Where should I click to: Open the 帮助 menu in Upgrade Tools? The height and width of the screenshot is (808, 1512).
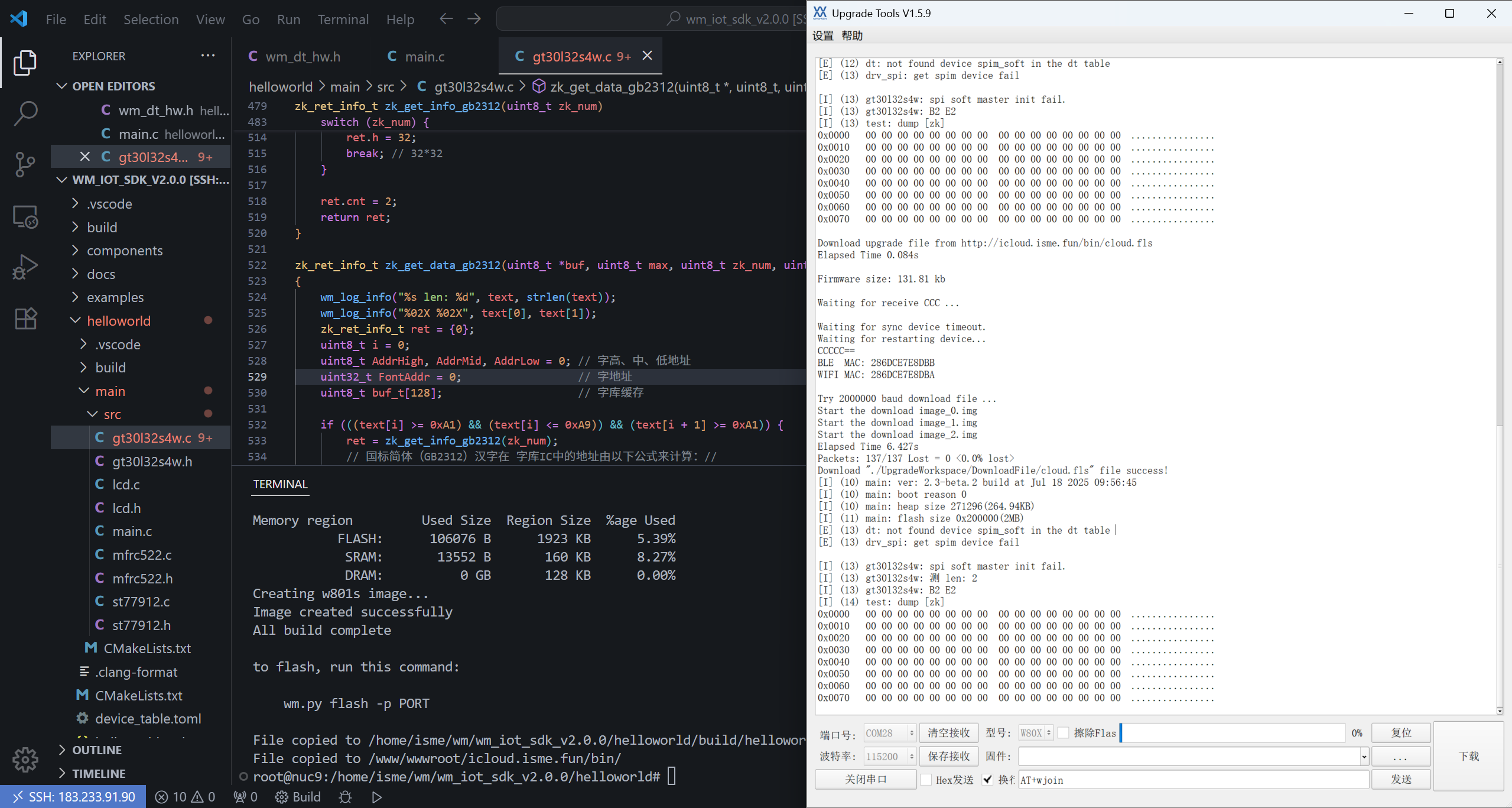[852, 35]
